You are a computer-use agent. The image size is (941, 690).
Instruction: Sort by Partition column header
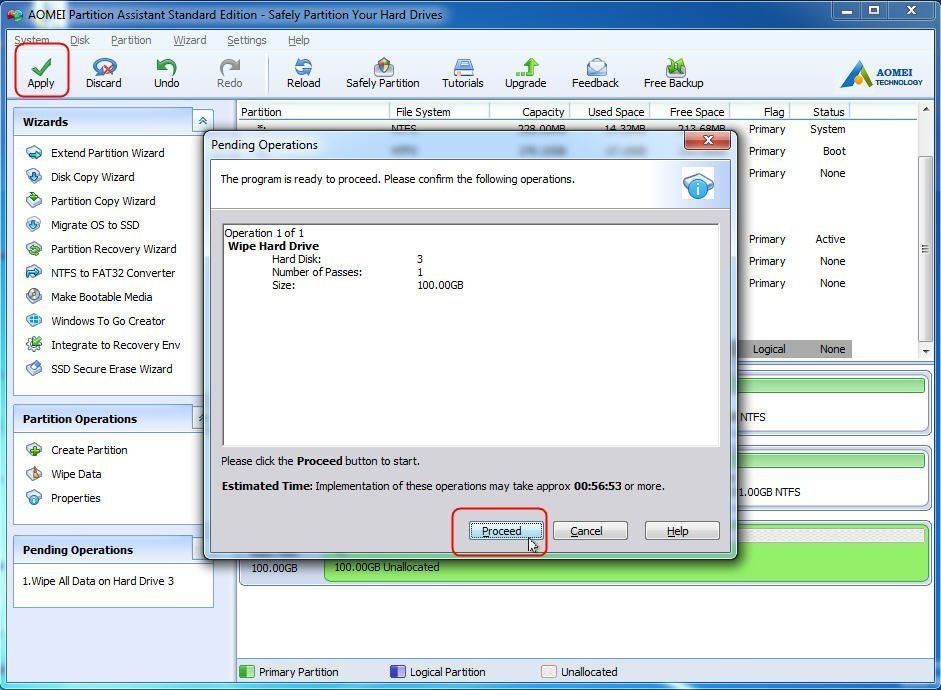pos(313,112)
